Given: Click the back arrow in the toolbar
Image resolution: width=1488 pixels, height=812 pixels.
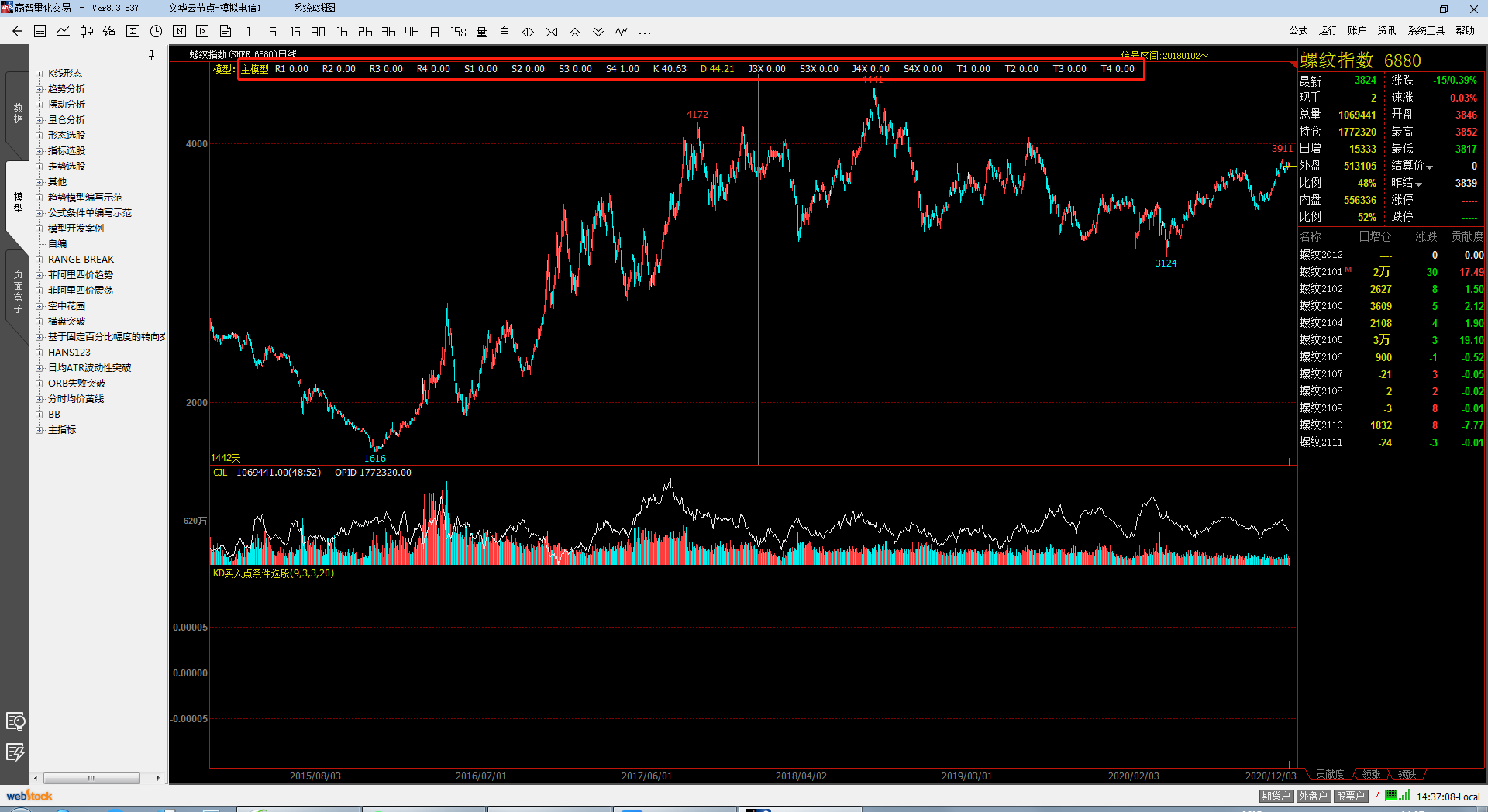Looking at the screenshot, I should point(17,32).
